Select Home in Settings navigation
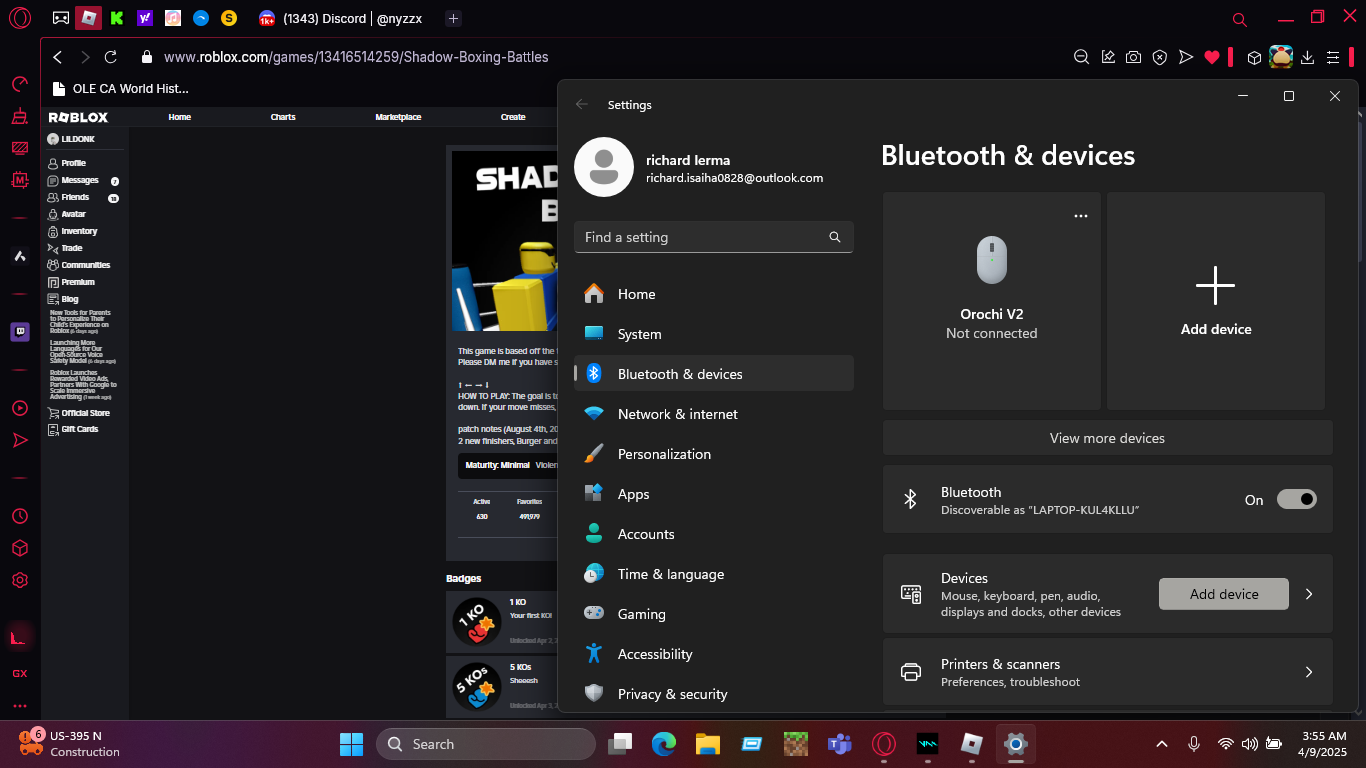 click(x=714, y=294)
